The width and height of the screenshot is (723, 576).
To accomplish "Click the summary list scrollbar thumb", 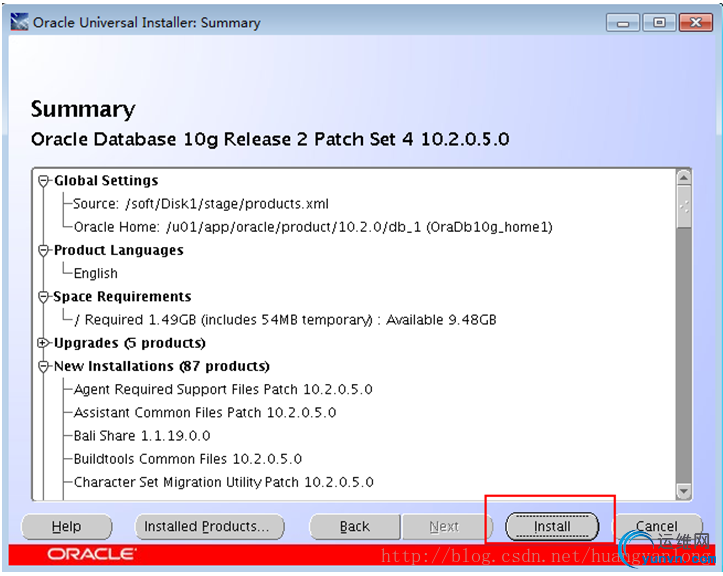I will [684, 207].
